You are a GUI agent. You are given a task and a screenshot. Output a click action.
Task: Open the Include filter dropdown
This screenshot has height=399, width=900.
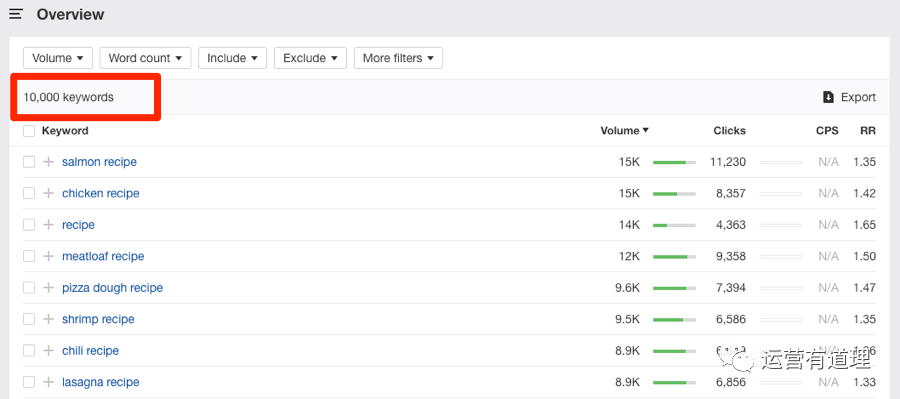[x=232, y=58]
